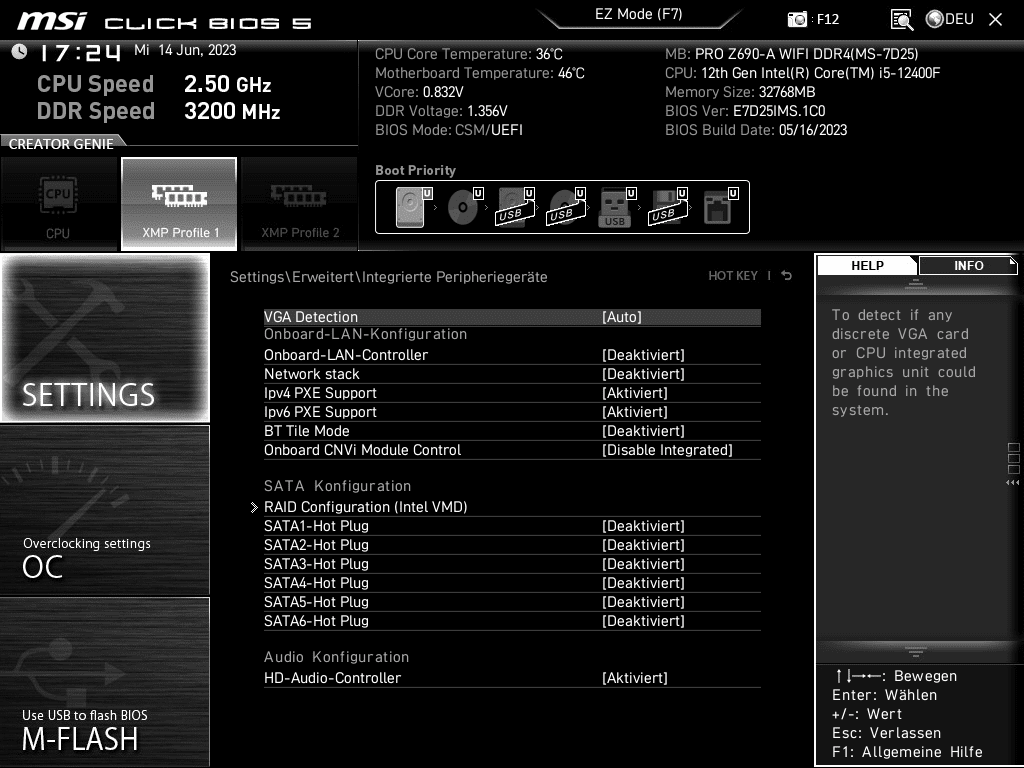Change Onboard-LAN-Controller setting
Screen dimensions: 1024x768
[512, 355]
